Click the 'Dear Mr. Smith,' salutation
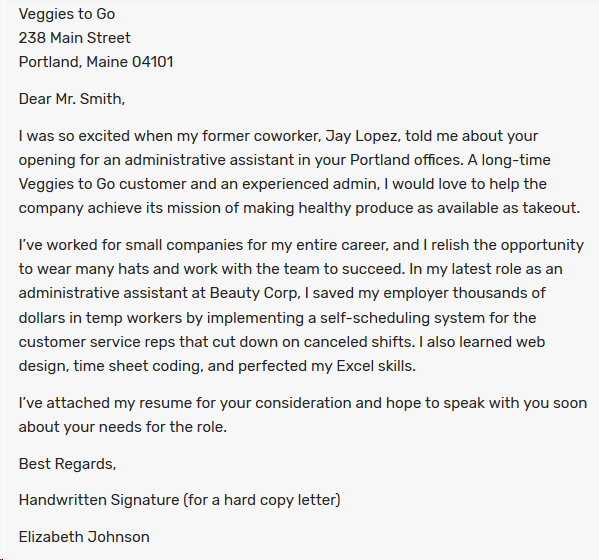This screenshot has height=560, width=599. [72, 99]
